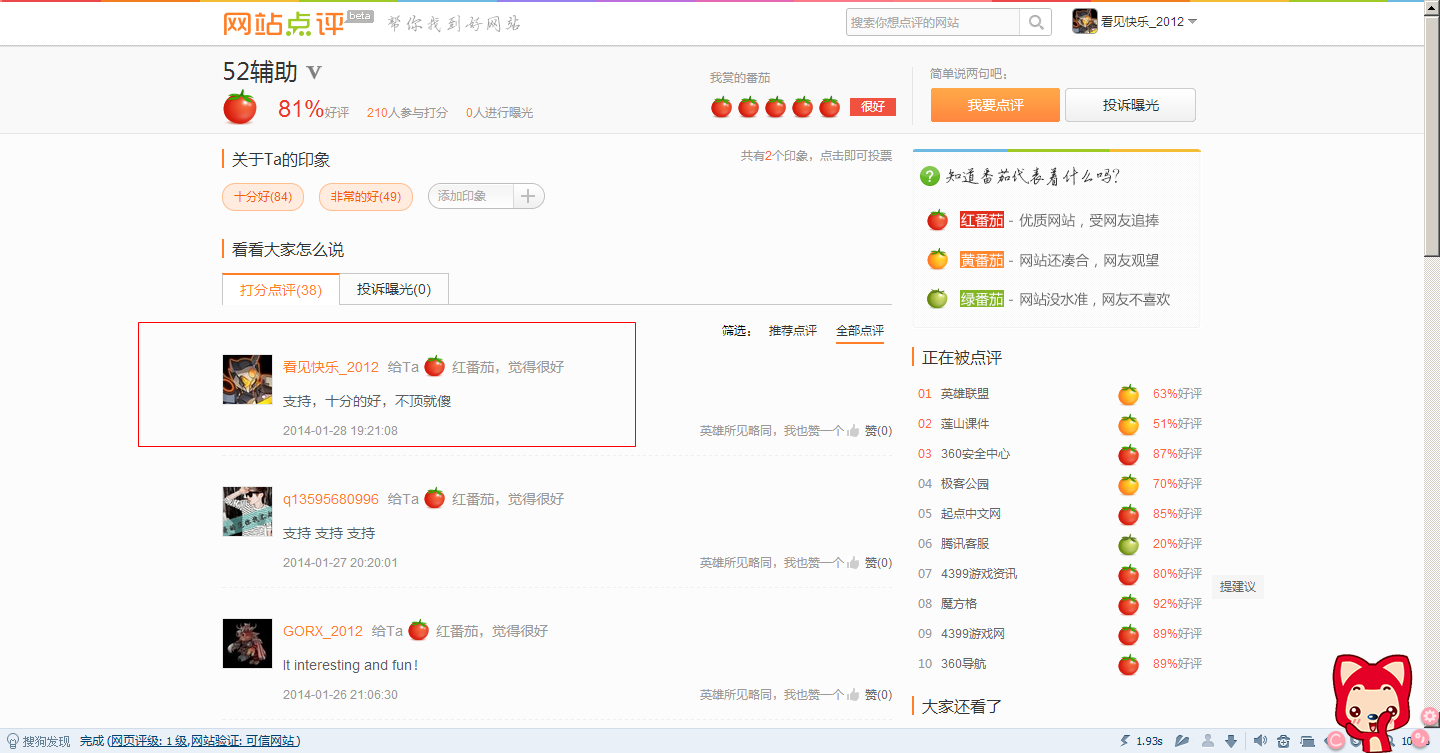The image size is (1440, 753).
Task: Click 看见快乐_2012 review avatar thumbnail
Action: [247, 380]
